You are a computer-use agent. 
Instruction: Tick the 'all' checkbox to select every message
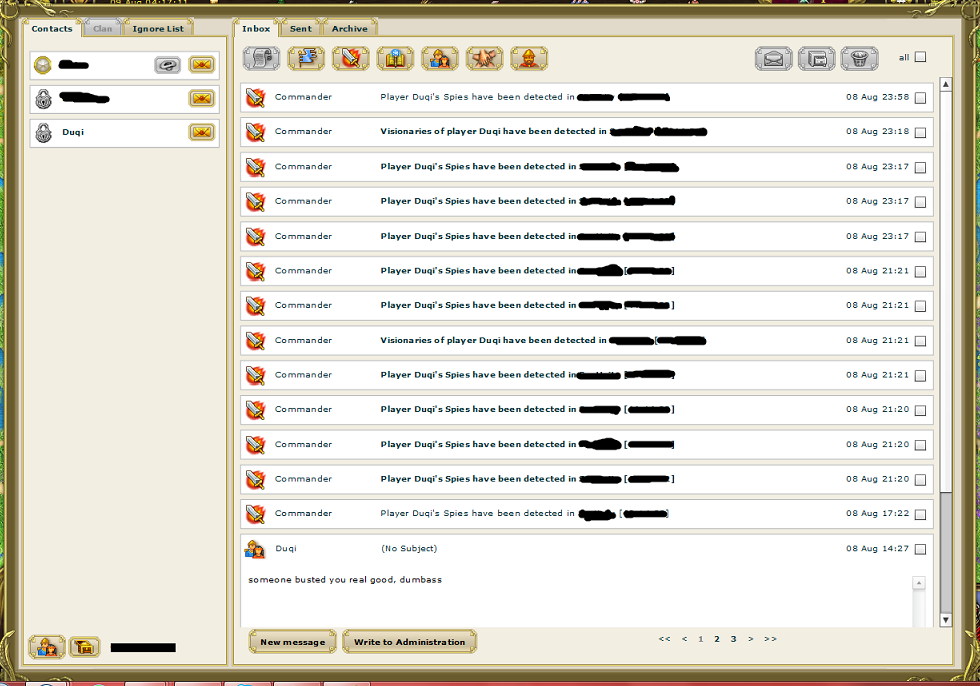pos(920,57)
